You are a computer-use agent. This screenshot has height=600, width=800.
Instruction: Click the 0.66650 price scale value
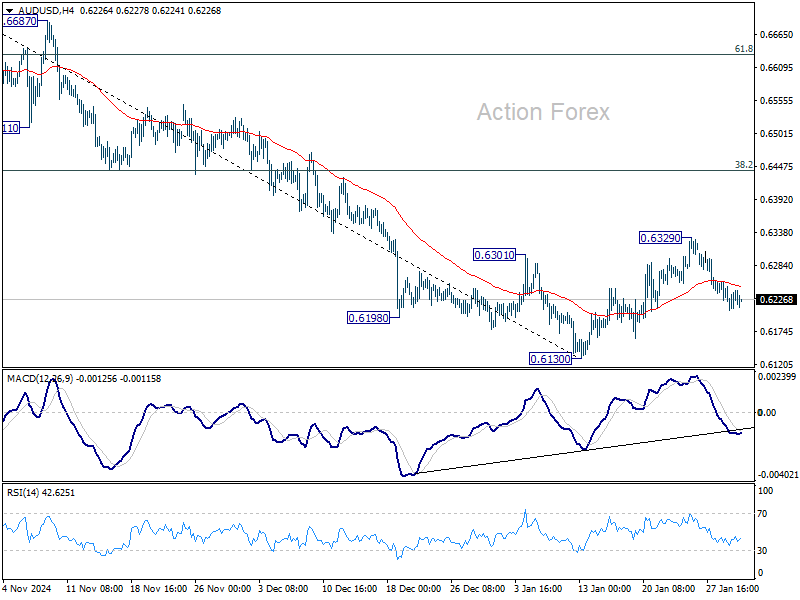(x=776, y=35)
